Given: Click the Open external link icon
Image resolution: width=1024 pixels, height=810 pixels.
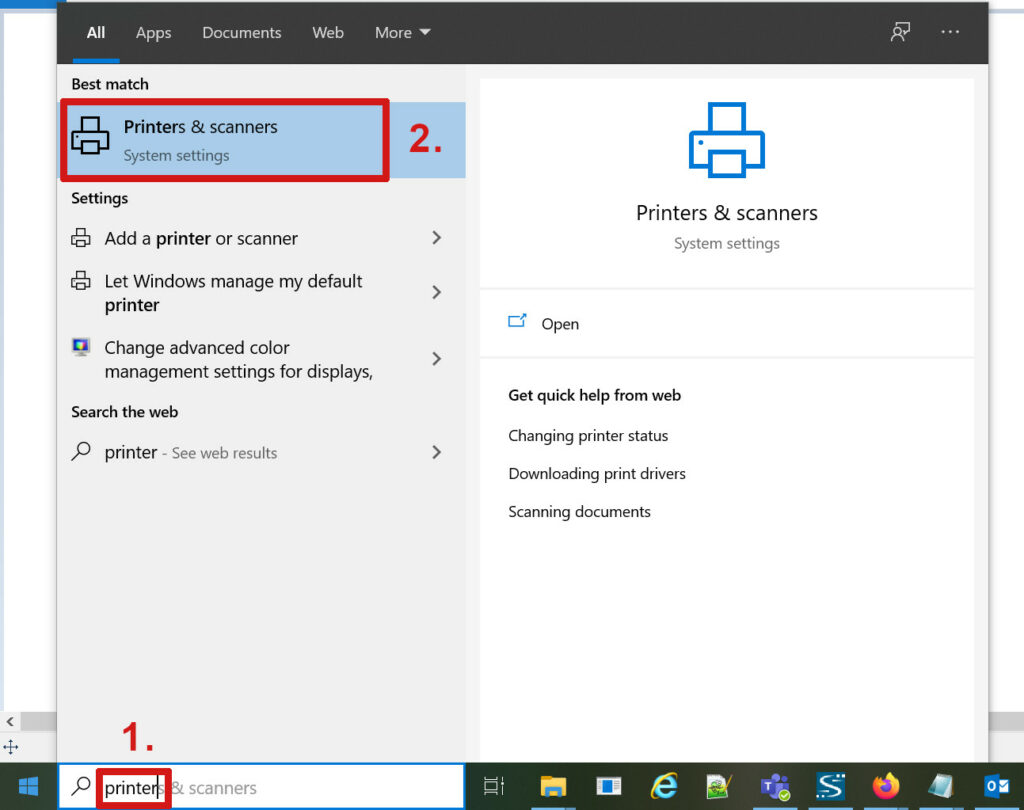Looking at the screenshot, I should 517,321.
